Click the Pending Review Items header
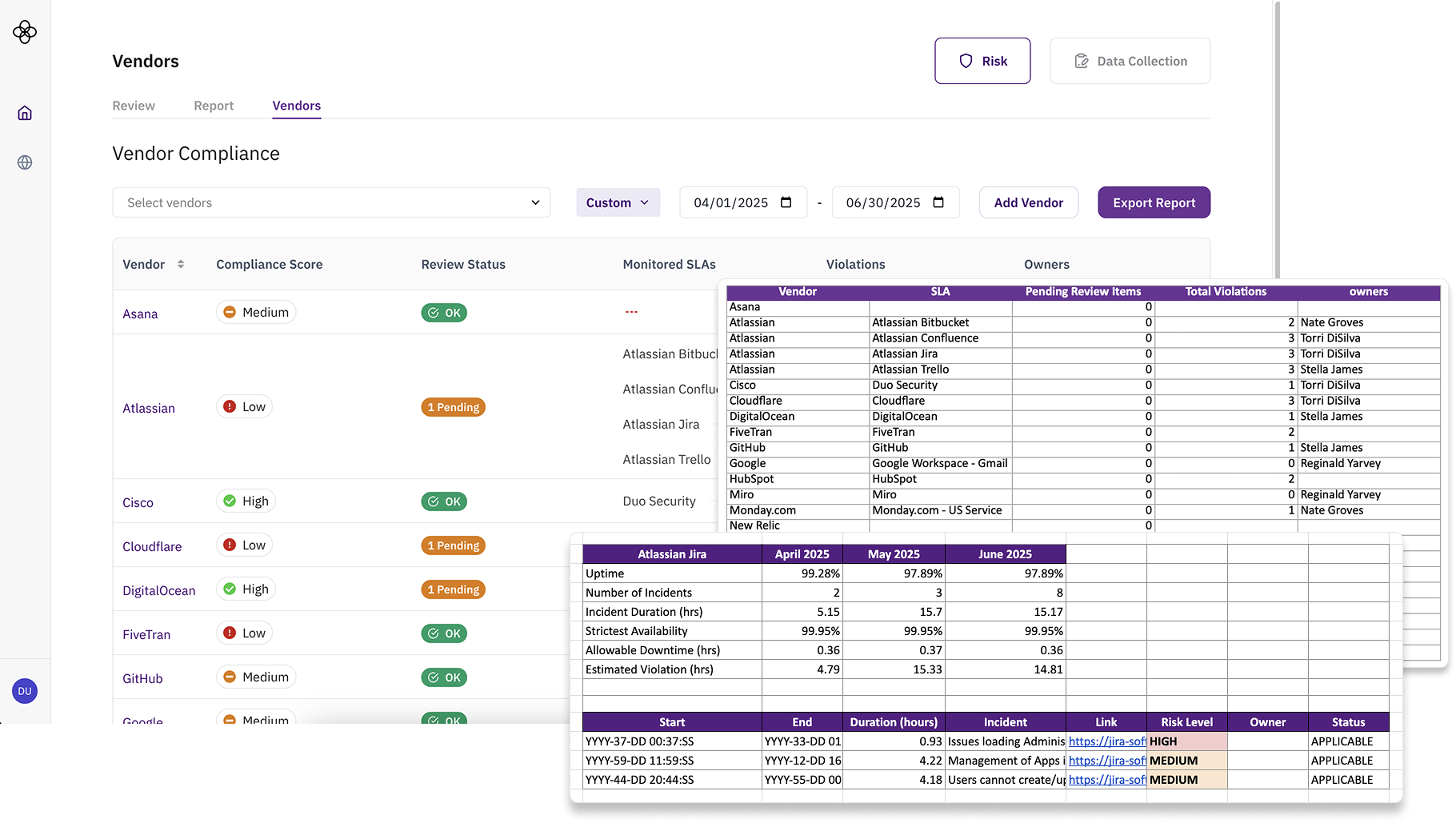This screenshot has width=1456, height=823. pos(1083,291)
